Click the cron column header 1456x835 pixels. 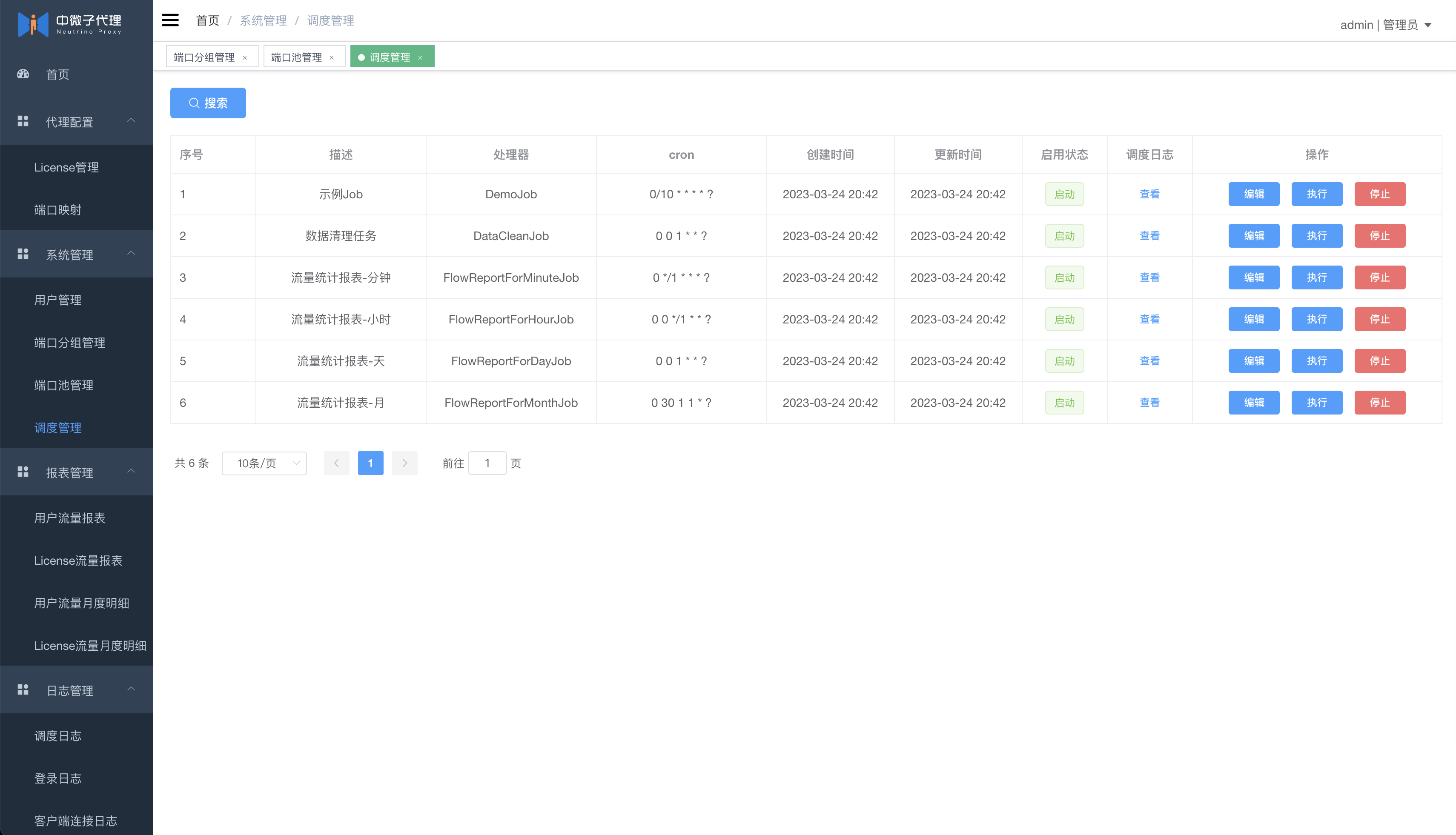[682, 155]
